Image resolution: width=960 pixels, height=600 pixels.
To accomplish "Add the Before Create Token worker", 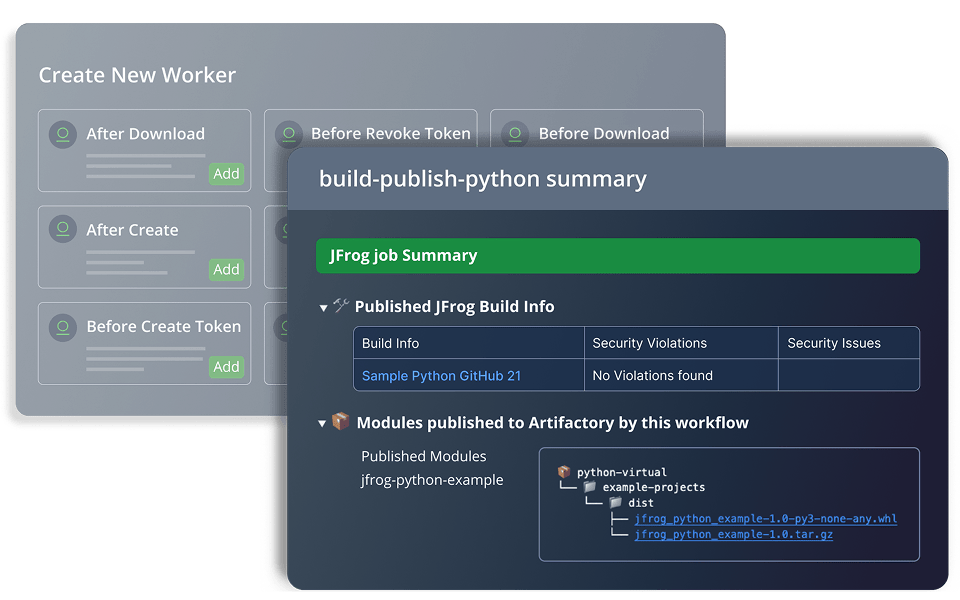I will [x=227, y=367].
